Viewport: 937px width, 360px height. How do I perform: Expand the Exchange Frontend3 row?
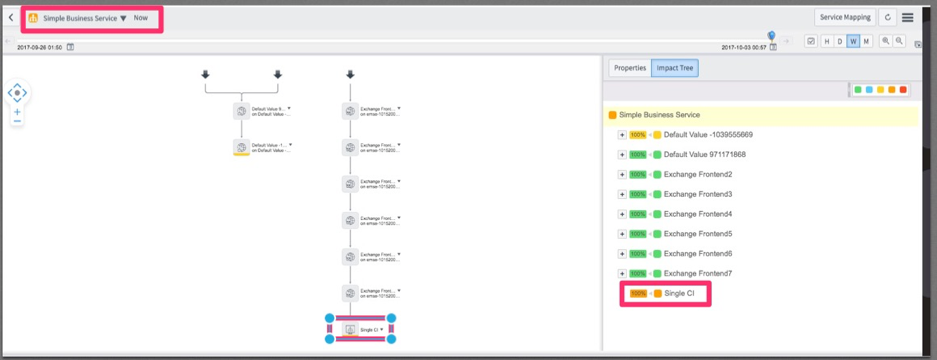[x=621, y=194]
